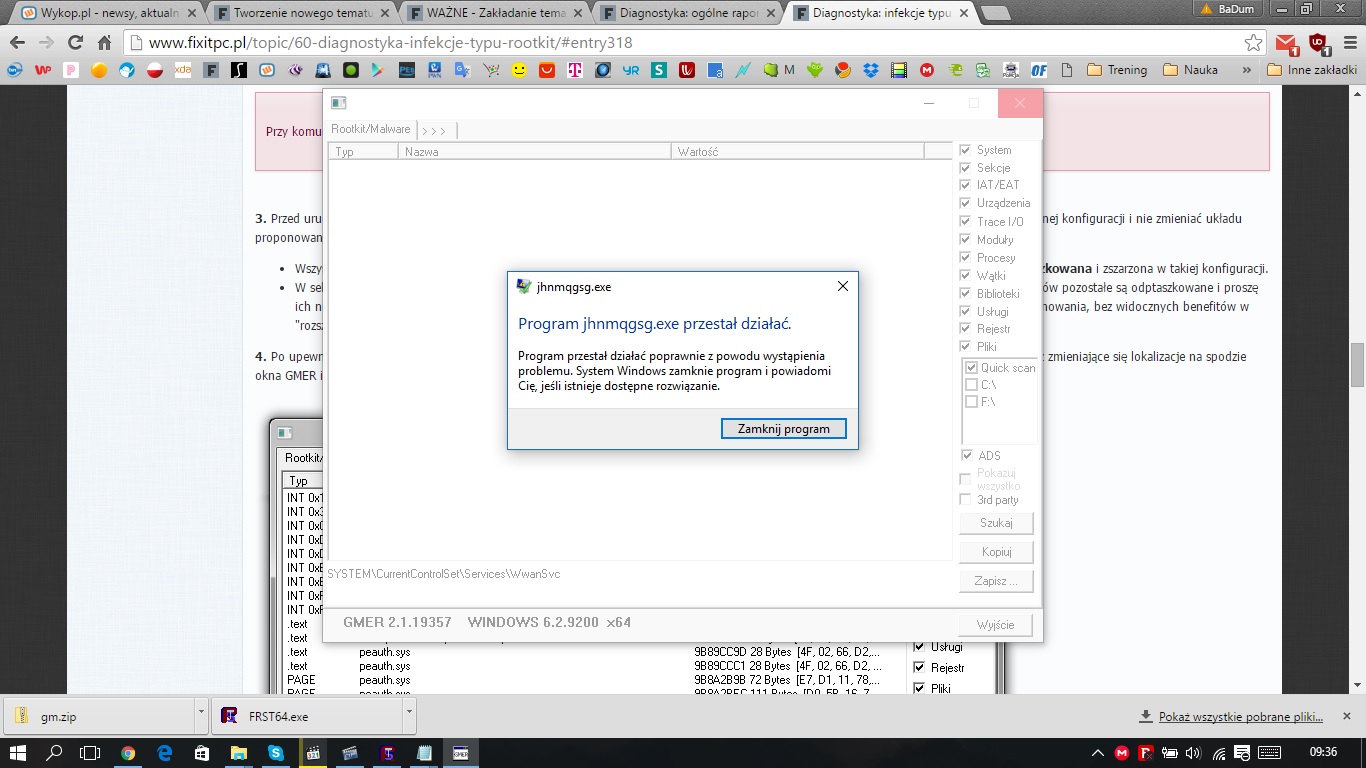
Task: Open Skype from the taskbar
Action: pos(274,752)
